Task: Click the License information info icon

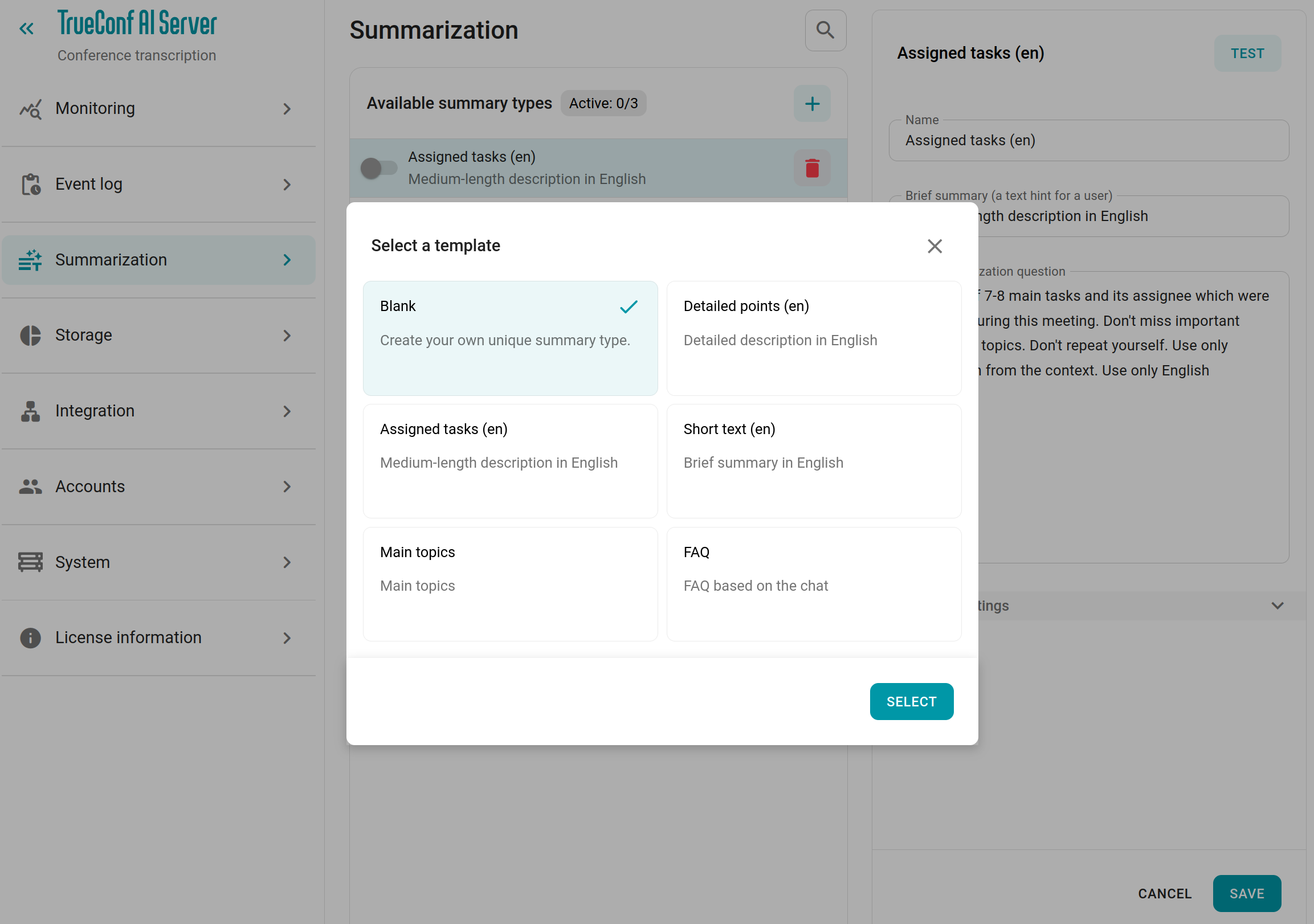Action: pyautogui.click(x=30, y=637)
